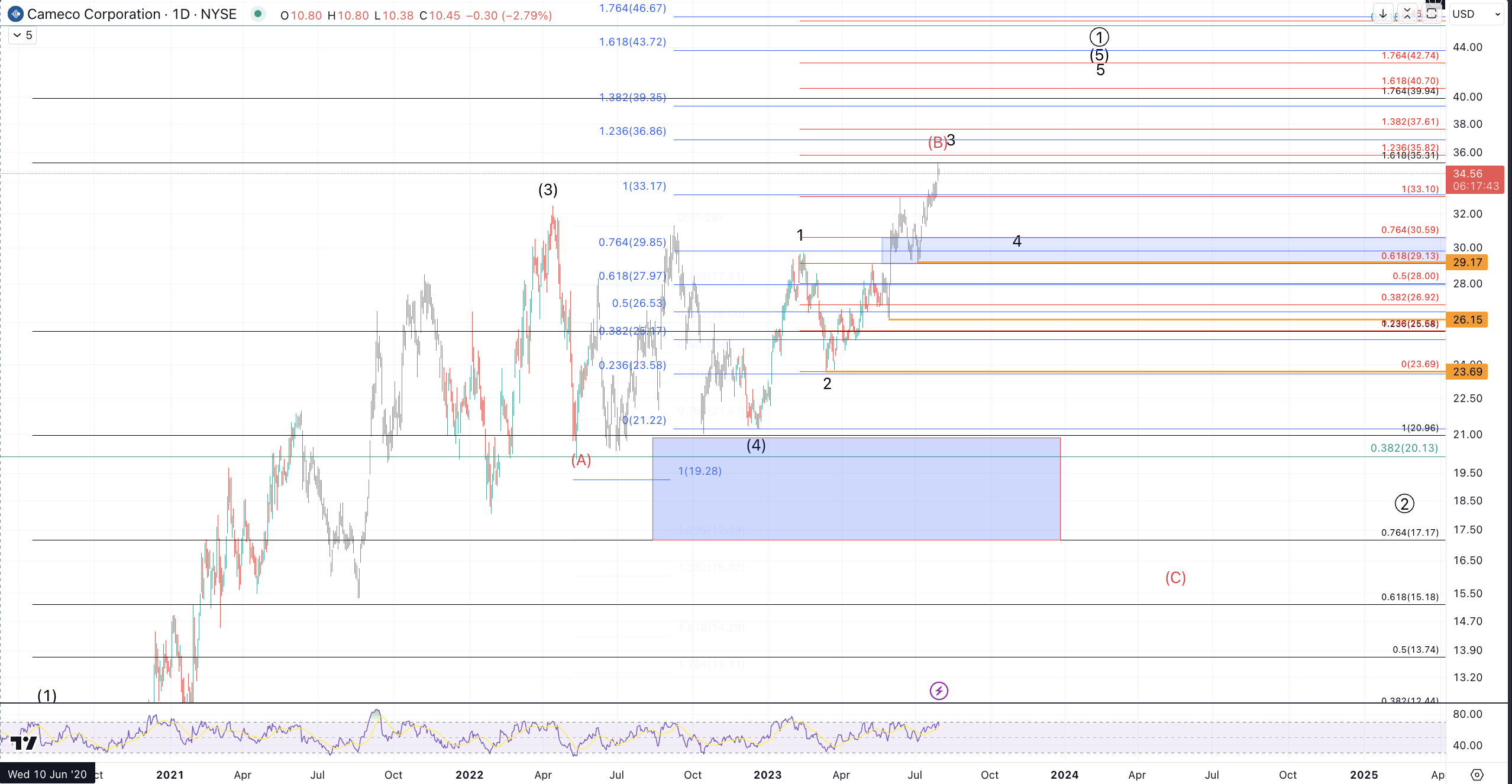Select the red (A) wave label

pyautogui.click(x=581, y=460)
